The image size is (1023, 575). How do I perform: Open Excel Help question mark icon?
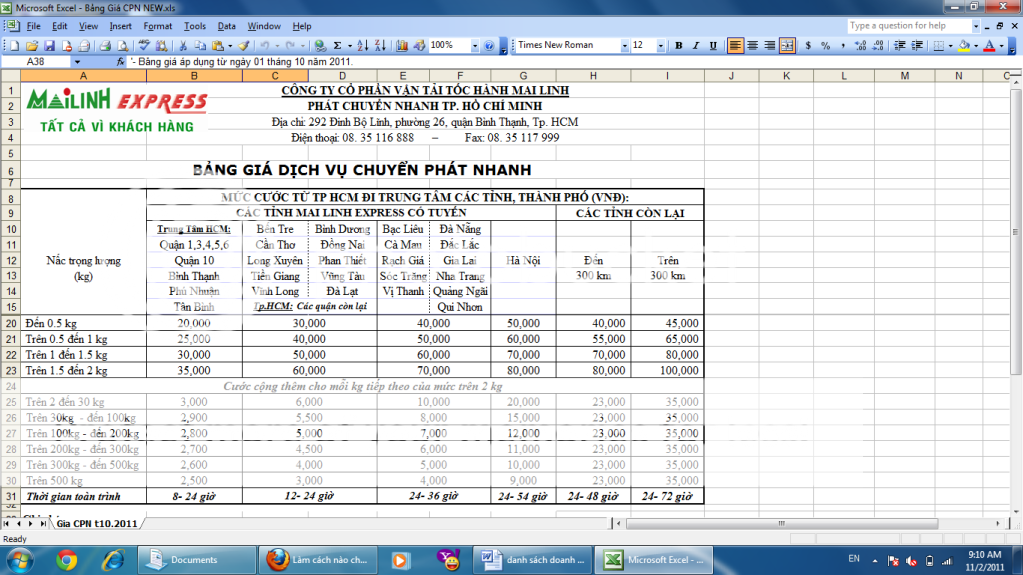tap(489, 46)
